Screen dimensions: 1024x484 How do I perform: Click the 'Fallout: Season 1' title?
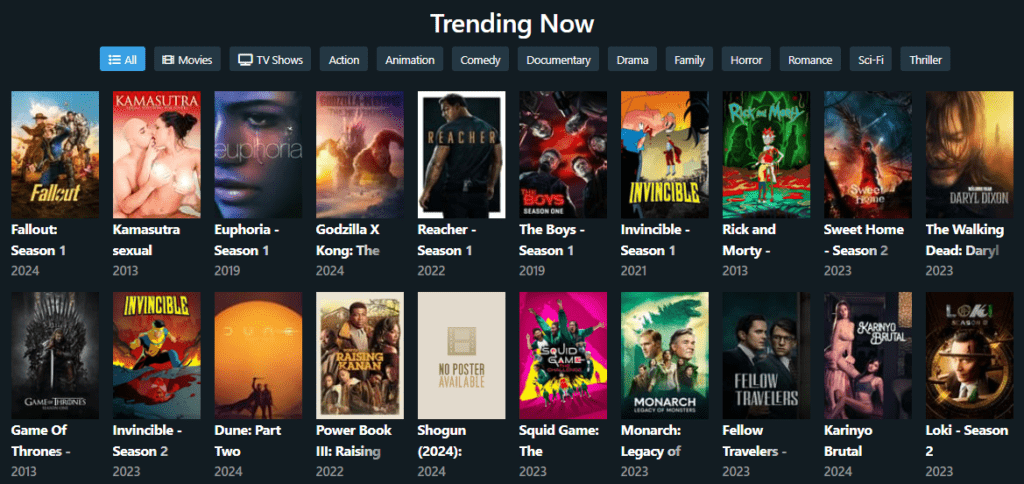point(39,240)
